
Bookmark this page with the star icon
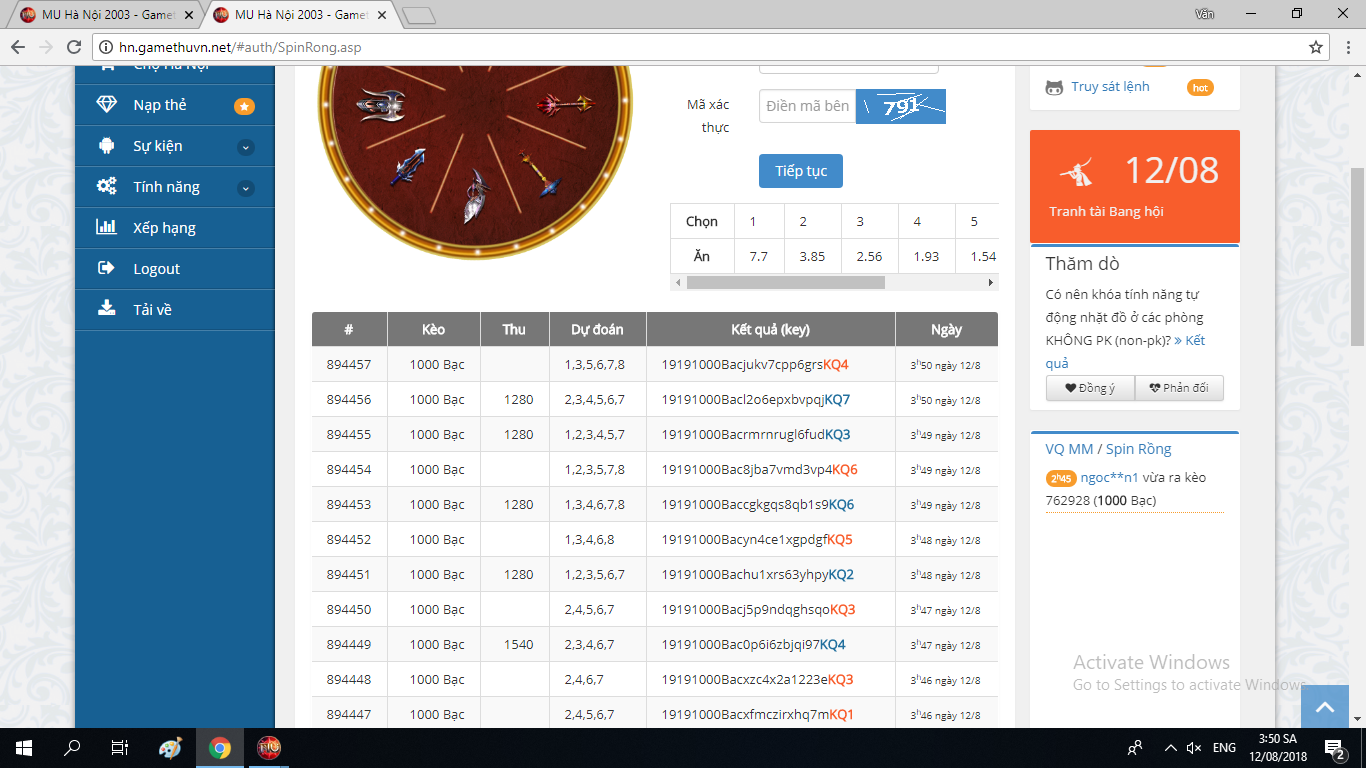pos(1316,47)
